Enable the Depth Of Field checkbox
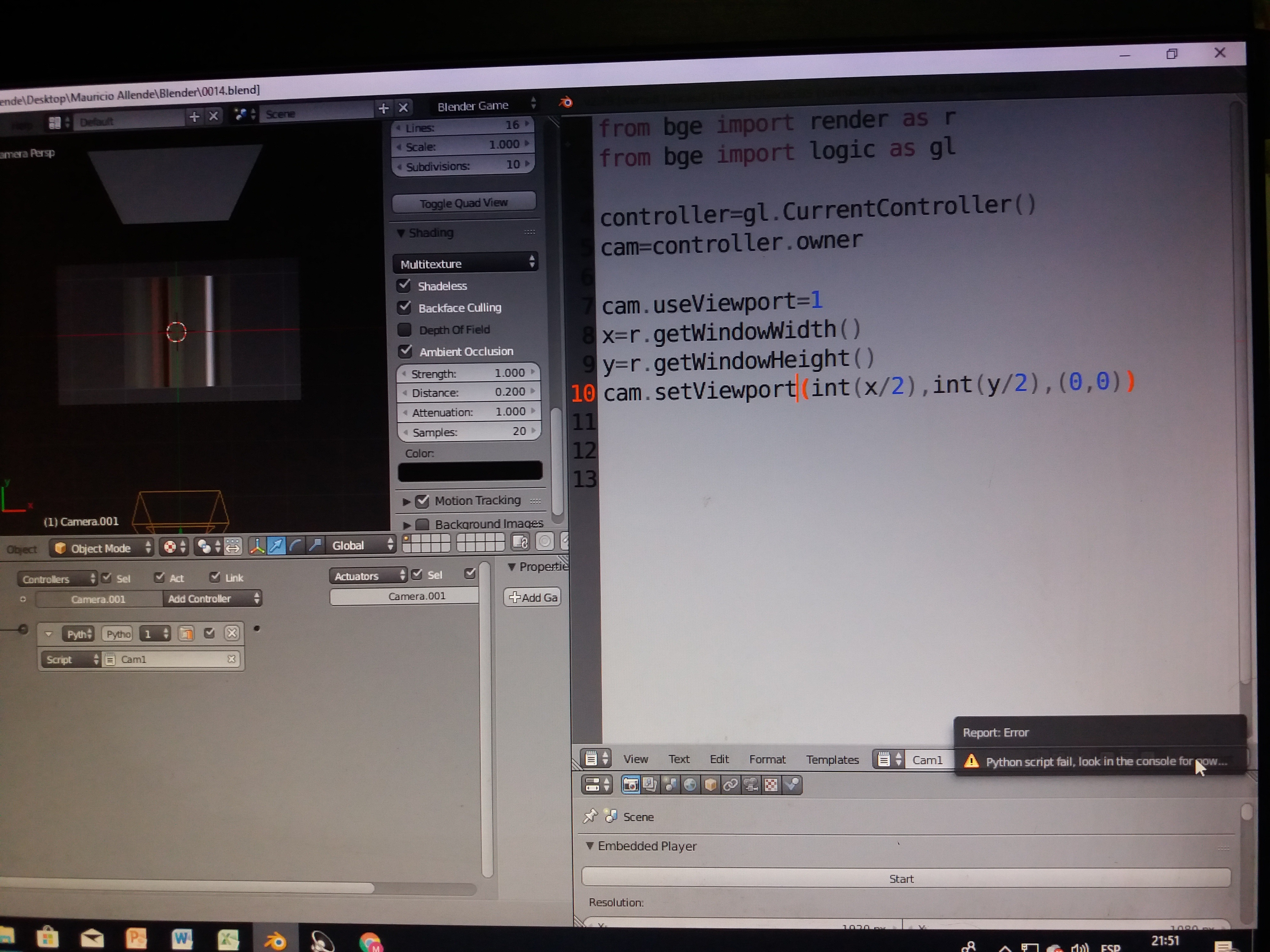The height and width of the screenshot is (952, 1270). [405, 329]
